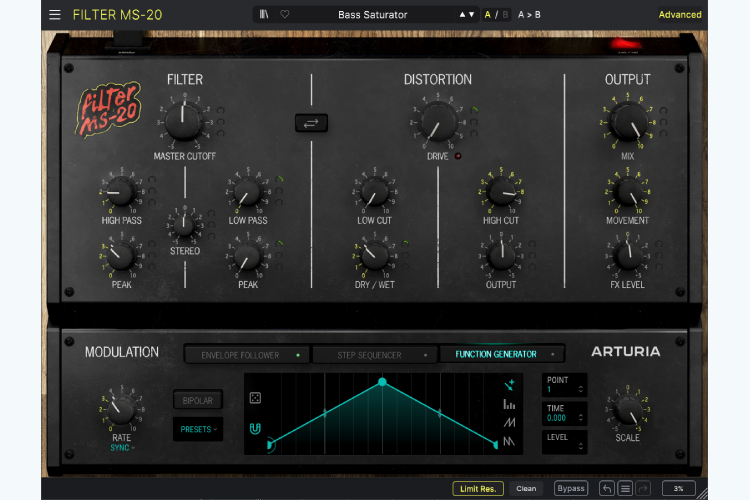750x500 pixels.
Task: Open the preset library browser
Action: [264, 14]
